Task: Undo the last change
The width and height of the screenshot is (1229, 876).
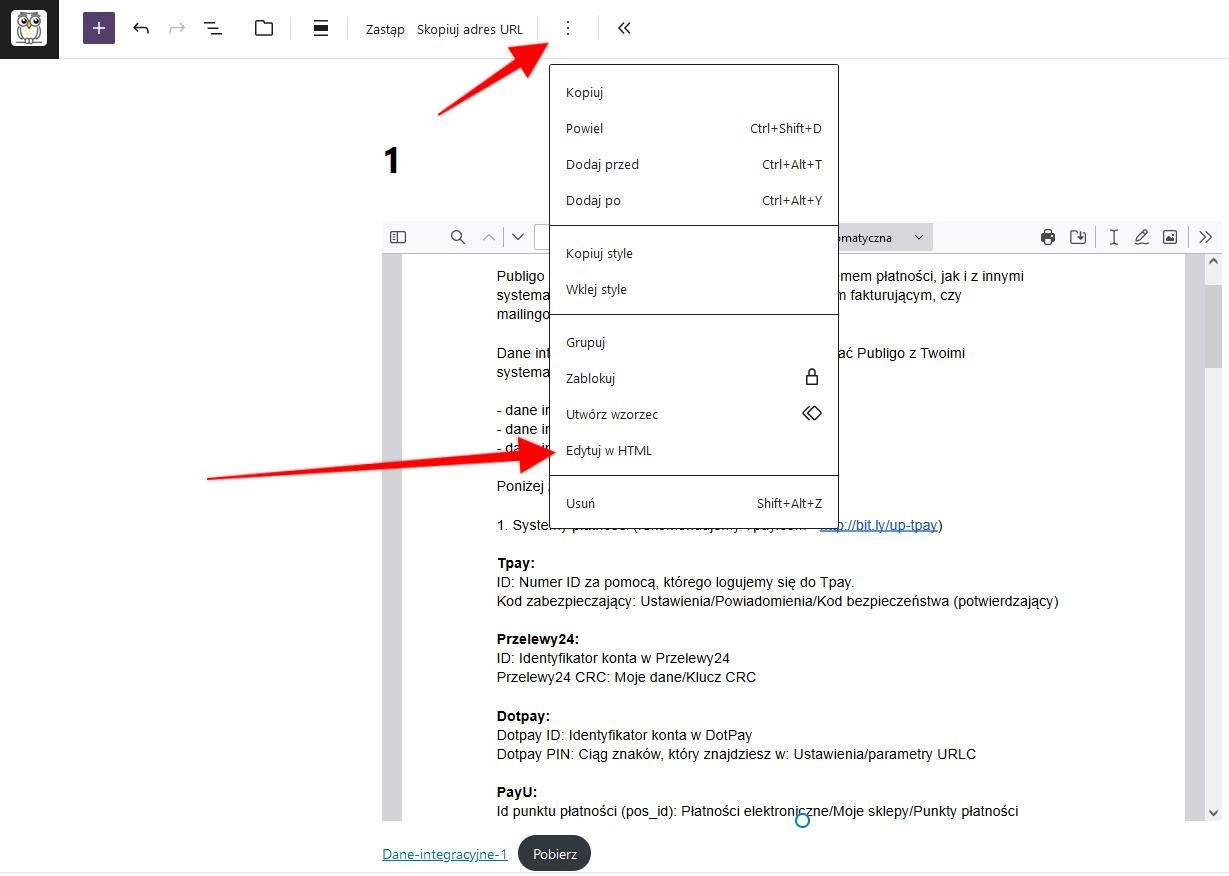Action: [x=141, y=28]
